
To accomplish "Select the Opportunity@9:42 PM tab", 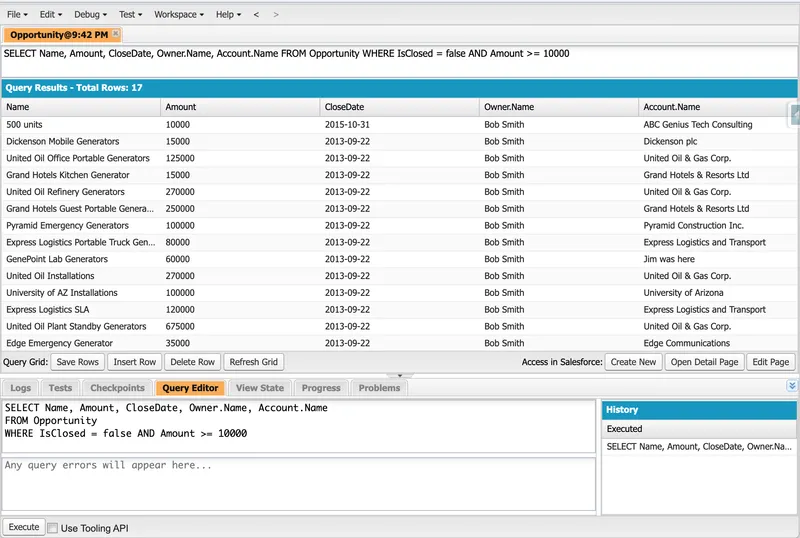I will (x=59, y=35).
